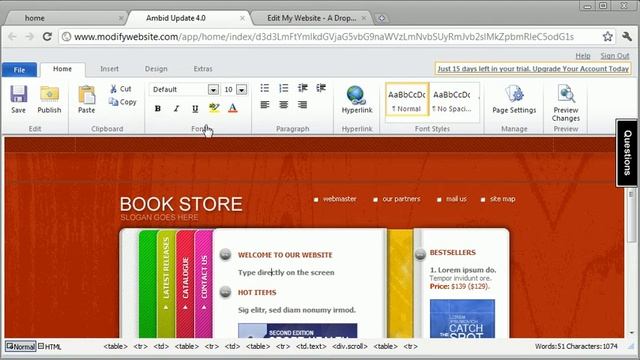
Task: Go forward in the browser
Action: tap(29, 37)
